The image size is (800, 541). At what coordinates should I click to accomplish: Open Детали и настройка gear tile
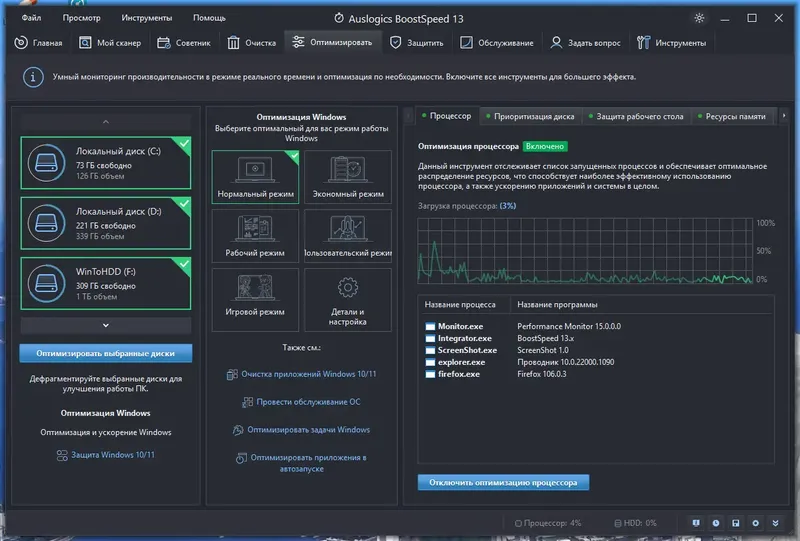pos(348,300)
